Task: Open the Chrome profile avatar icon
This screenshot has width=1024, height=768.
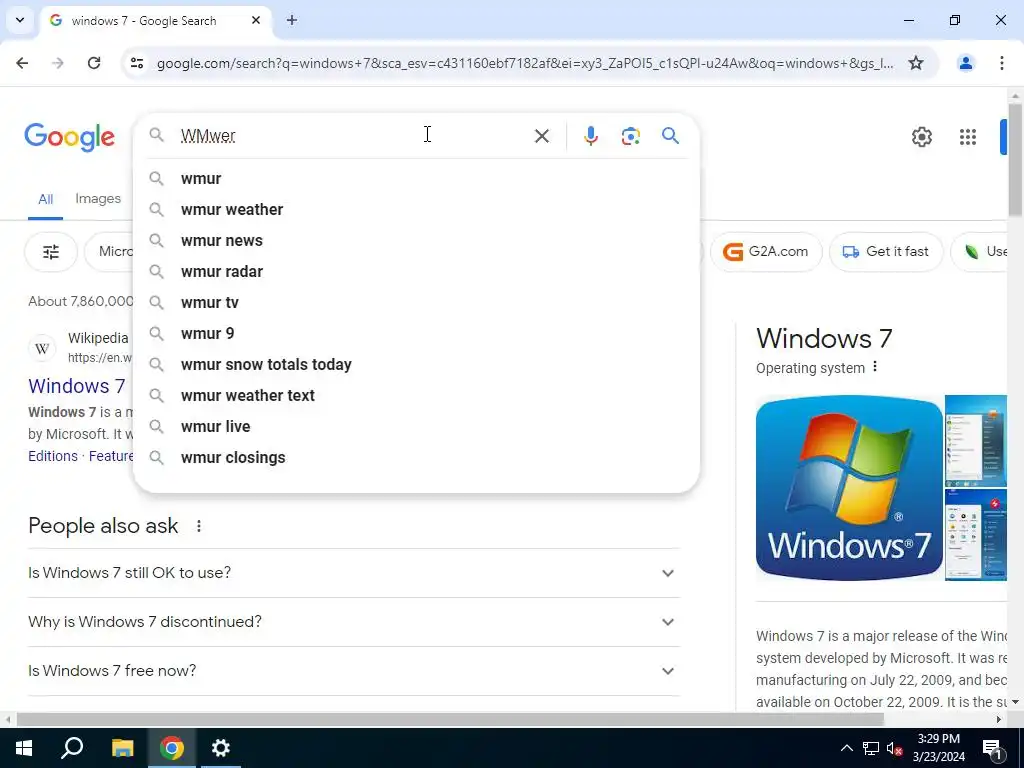Action: (965, 63)
